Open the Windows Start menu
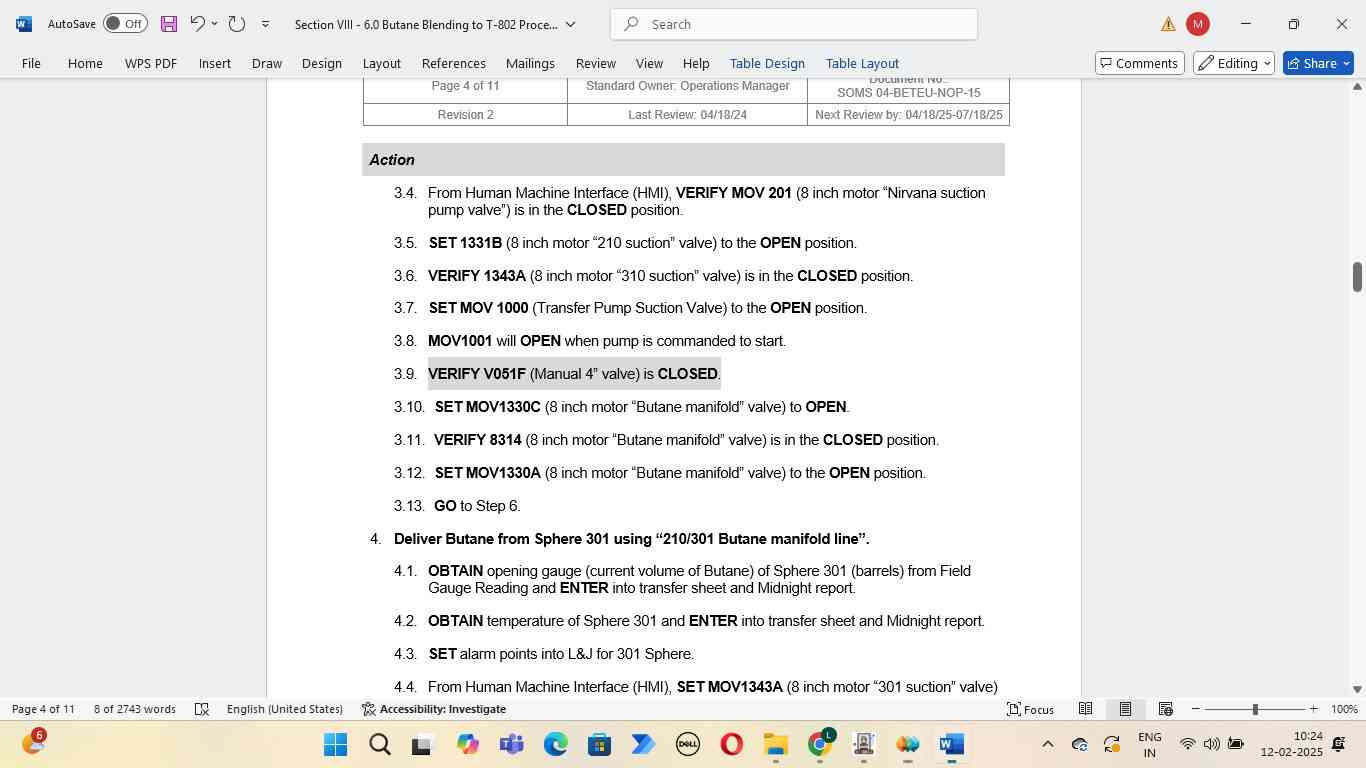Screen dimensions: 1366x768 (x=336, y=745)
